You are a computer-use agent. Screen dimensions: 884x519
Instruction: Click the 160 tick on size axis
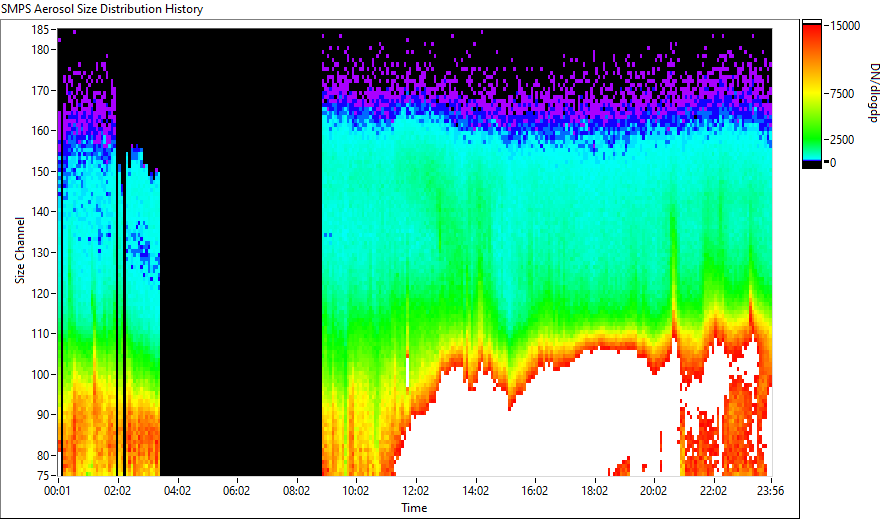tap(39, 130)
